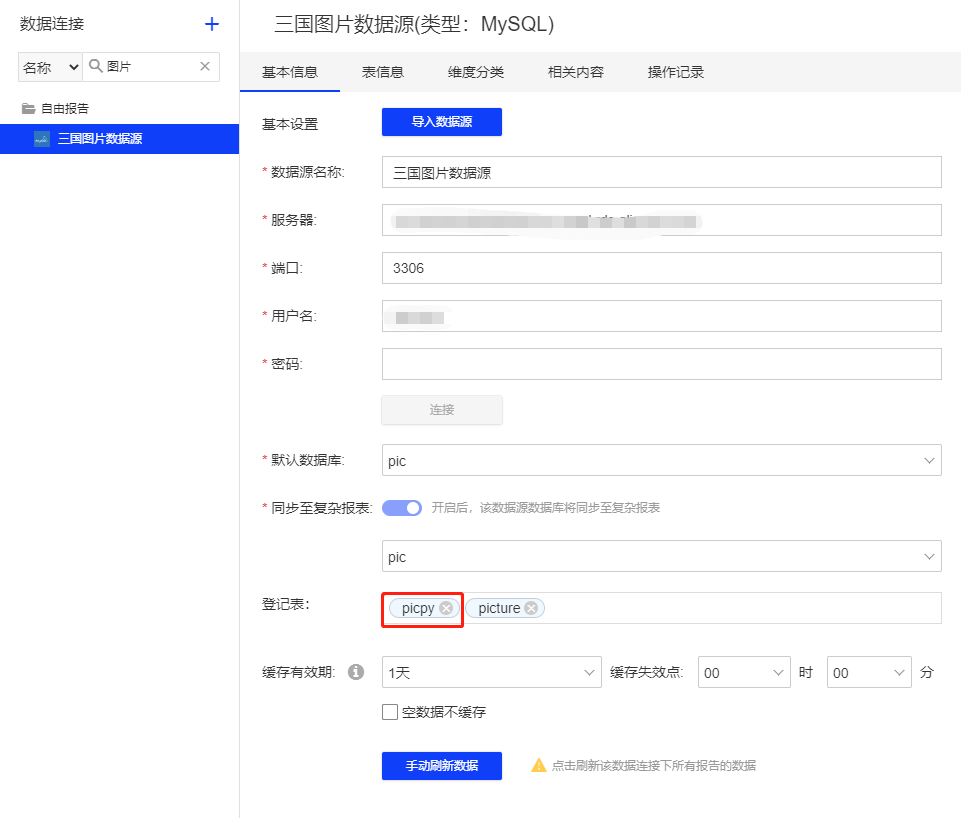Switch to the 表信息 tab
Screen dimensions: 961x818
coord(382,72)
